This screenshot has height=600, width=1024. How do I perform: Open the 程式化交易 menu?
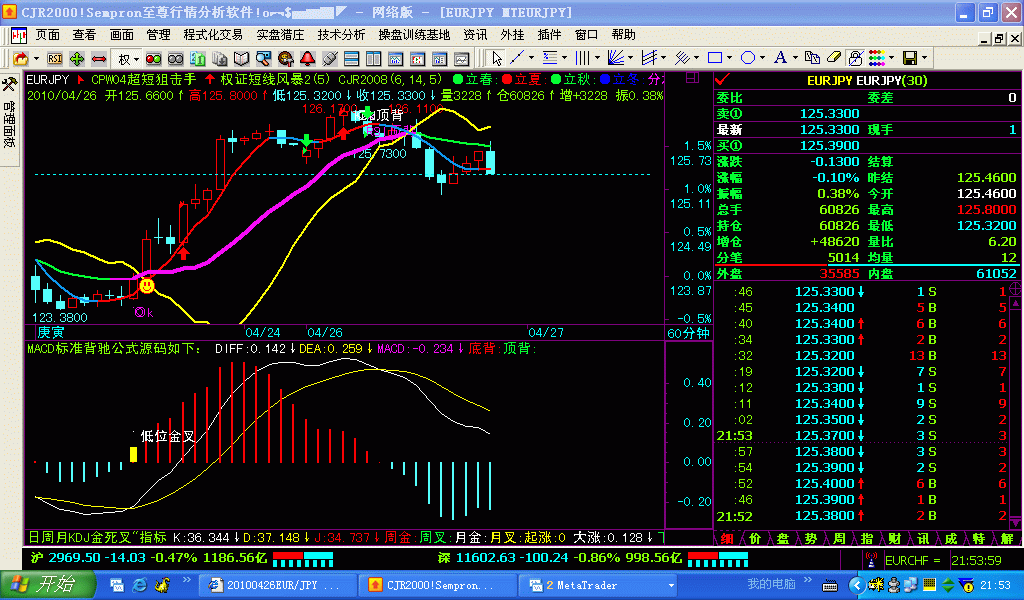point(213,35)
